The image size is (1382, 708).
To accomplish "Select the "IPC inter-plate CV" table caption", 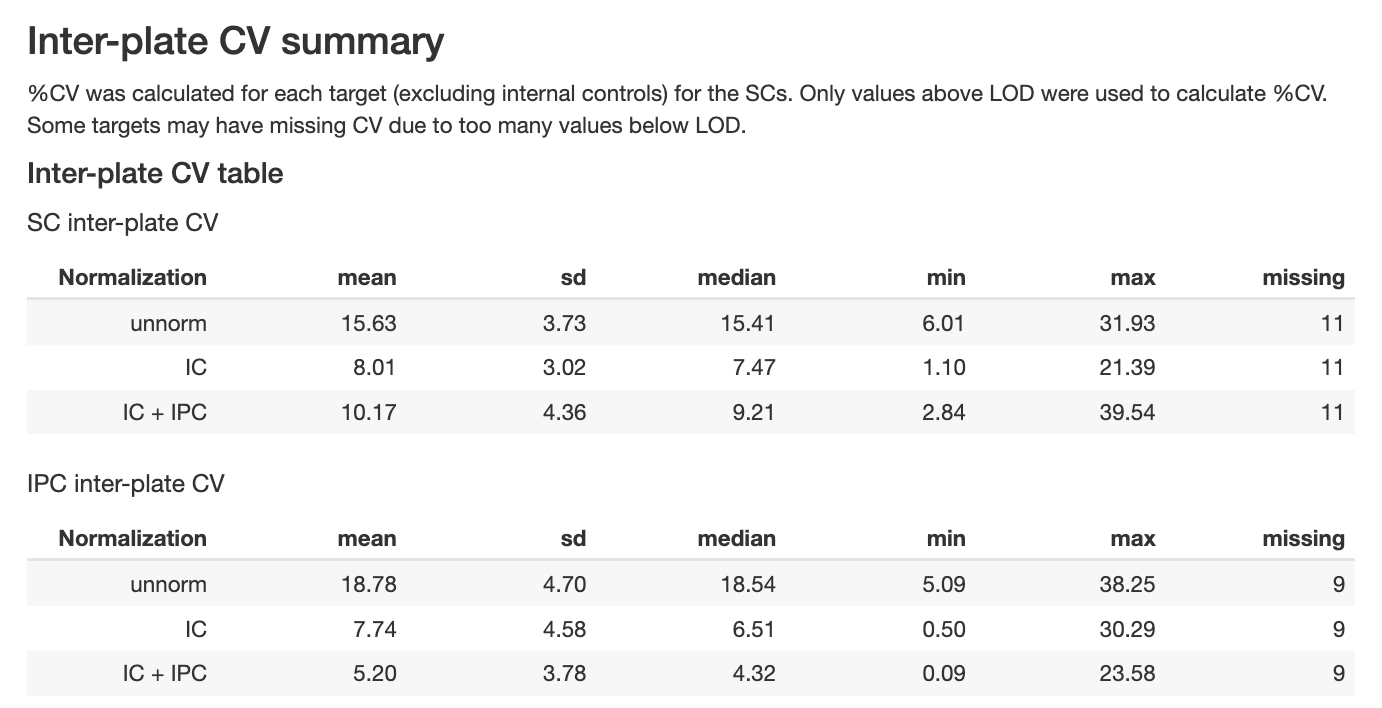I will point(126,484).
